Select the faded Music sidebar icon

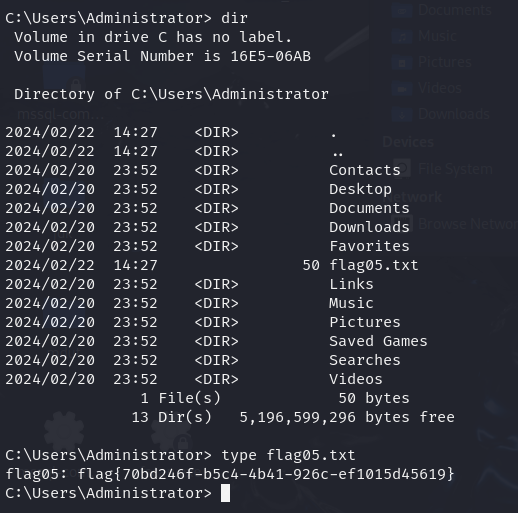402,36
